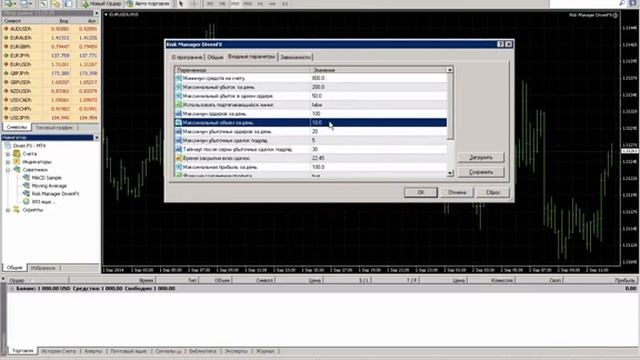Click icon of 'Минимум средств на счету' row
Screen dimensions: 640x360
click(178, 78)
